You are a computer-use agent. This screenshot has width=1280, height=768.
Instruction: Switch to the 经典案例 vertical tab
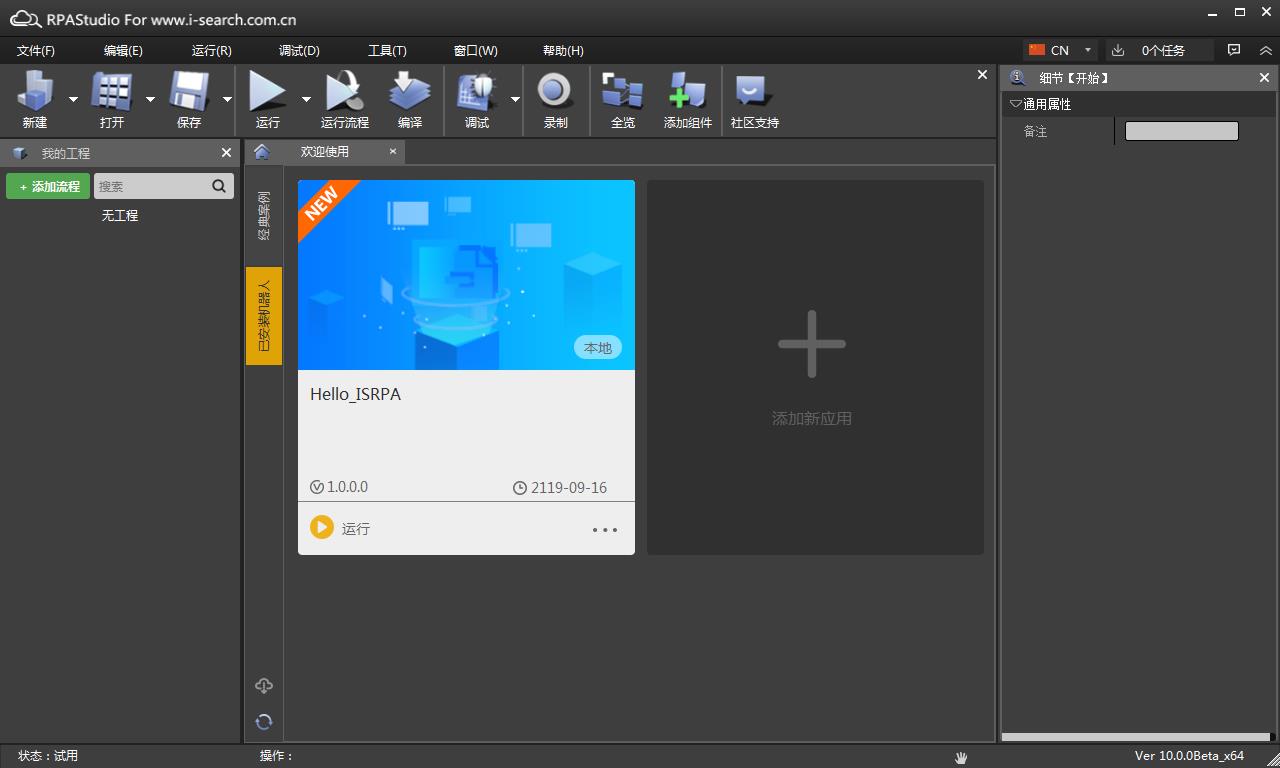[x=264, y=216]
